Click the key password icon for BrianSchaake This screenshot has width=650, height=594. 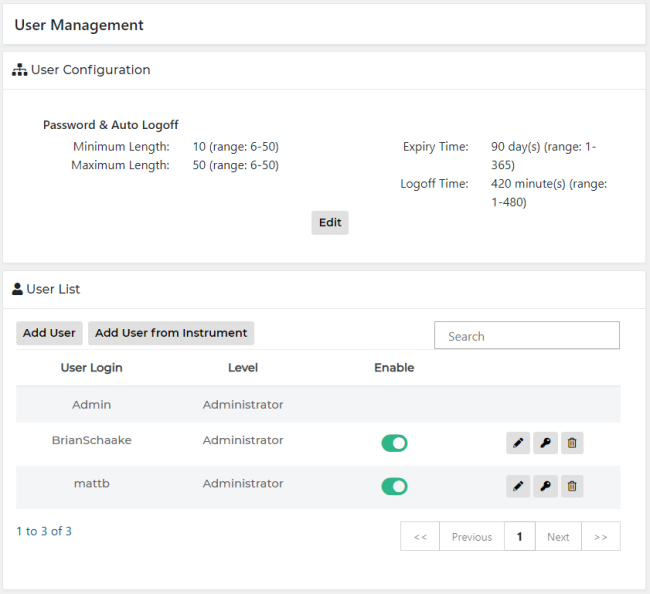tap(545, 443)
